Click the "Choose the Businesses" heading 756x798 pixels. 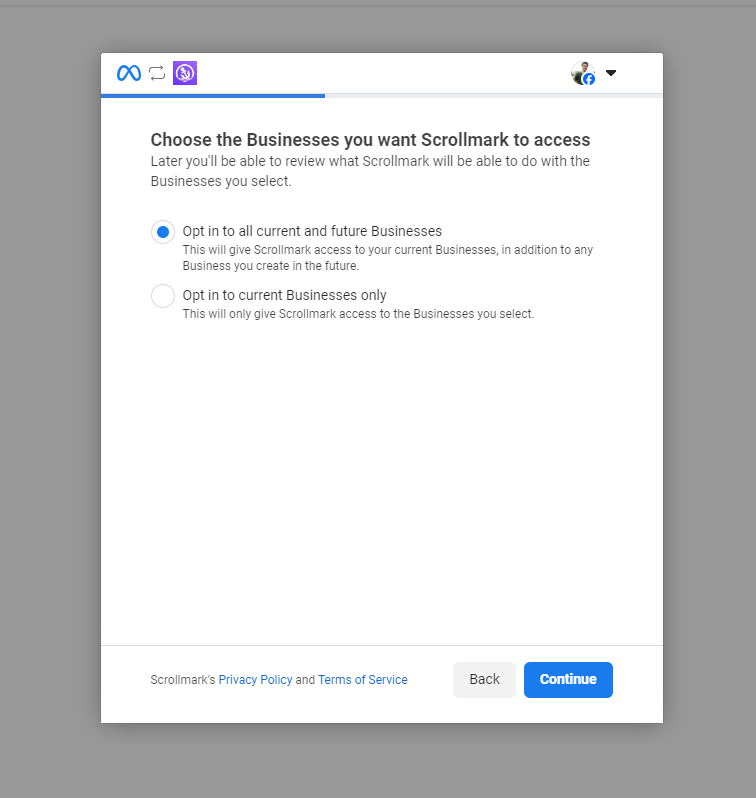(x=370, y=140)
